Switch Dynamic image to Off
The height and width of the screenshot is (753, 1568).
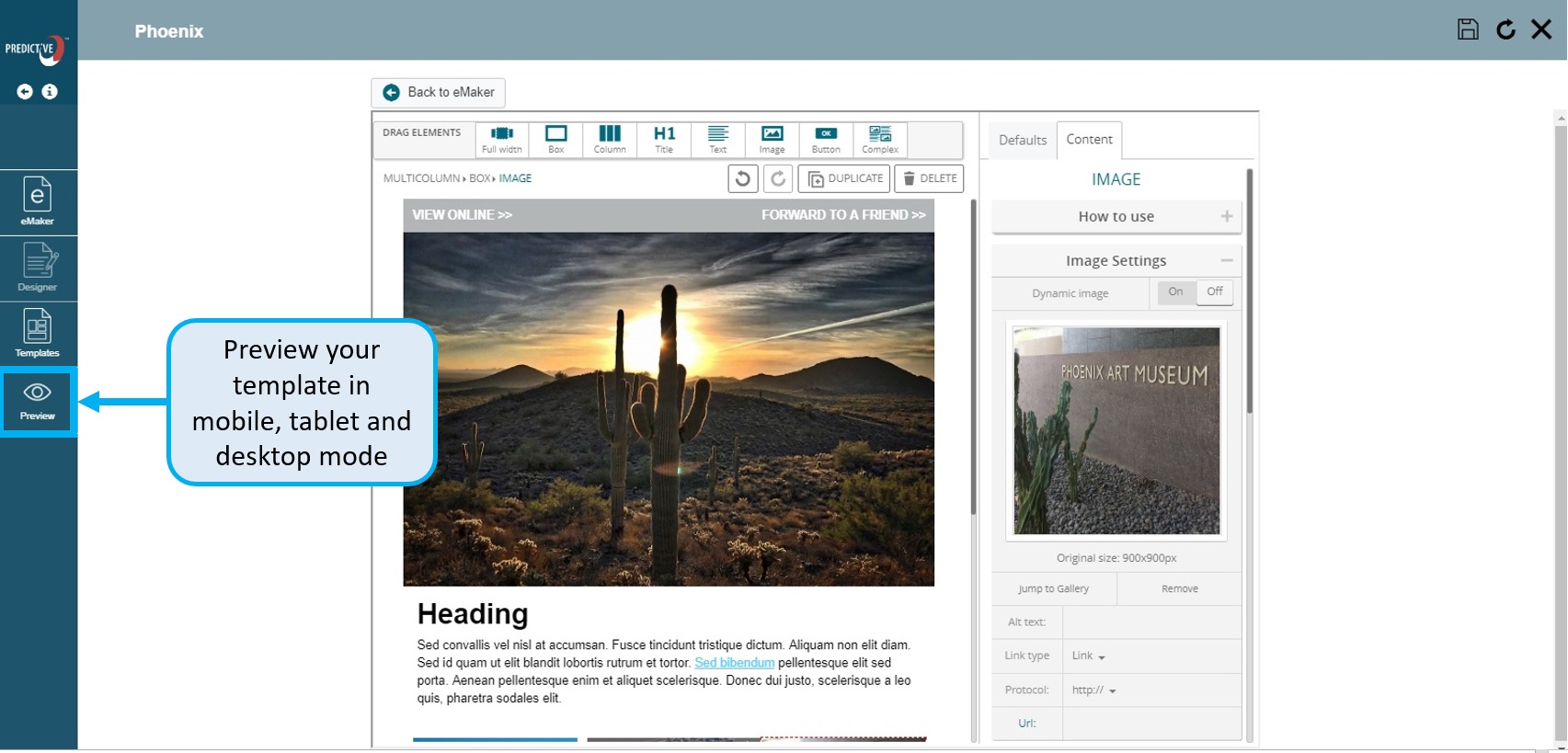pos(1214,292)
